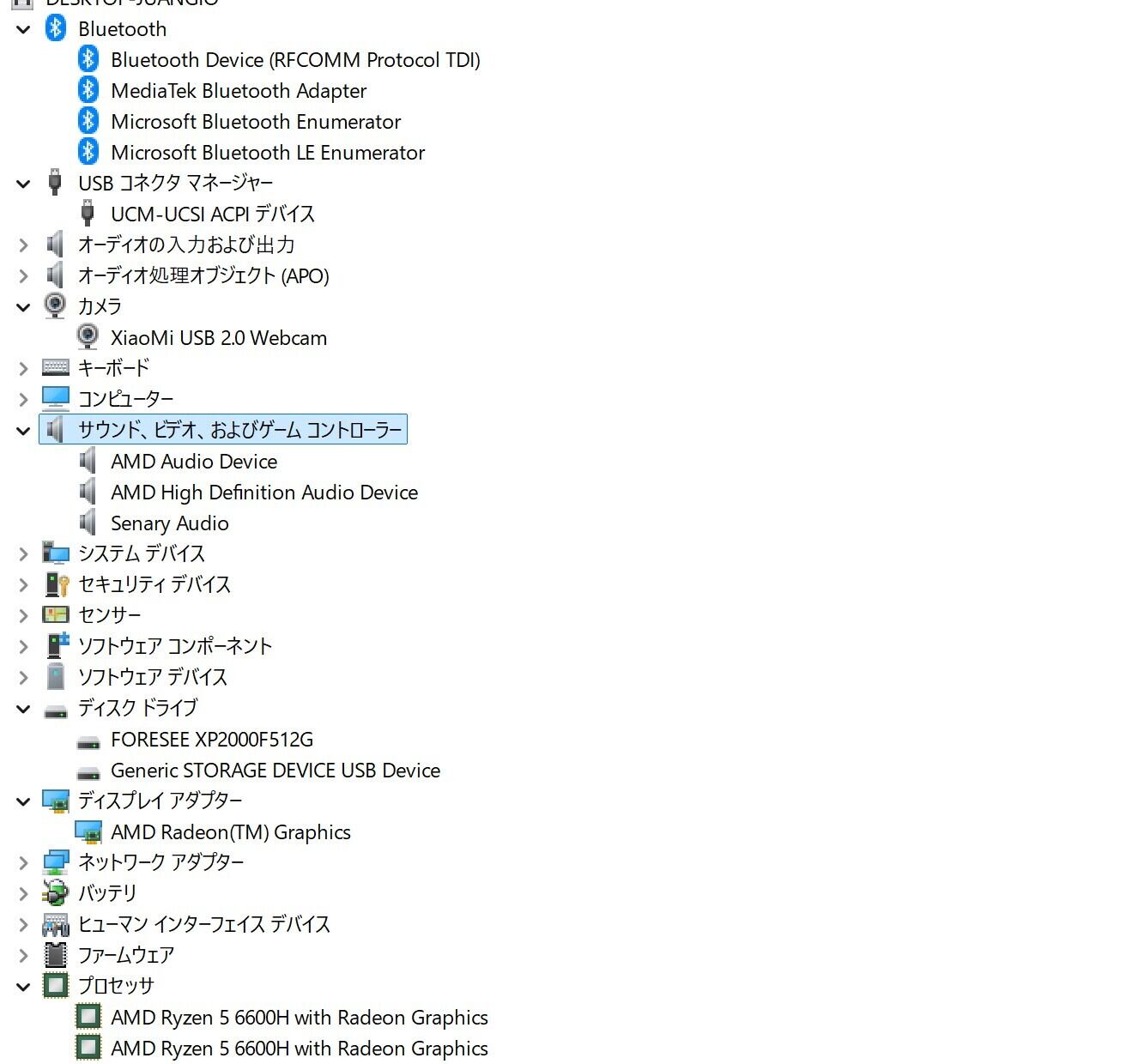
Task: Expand the キーボード category
Action: (x=23, y=369)
